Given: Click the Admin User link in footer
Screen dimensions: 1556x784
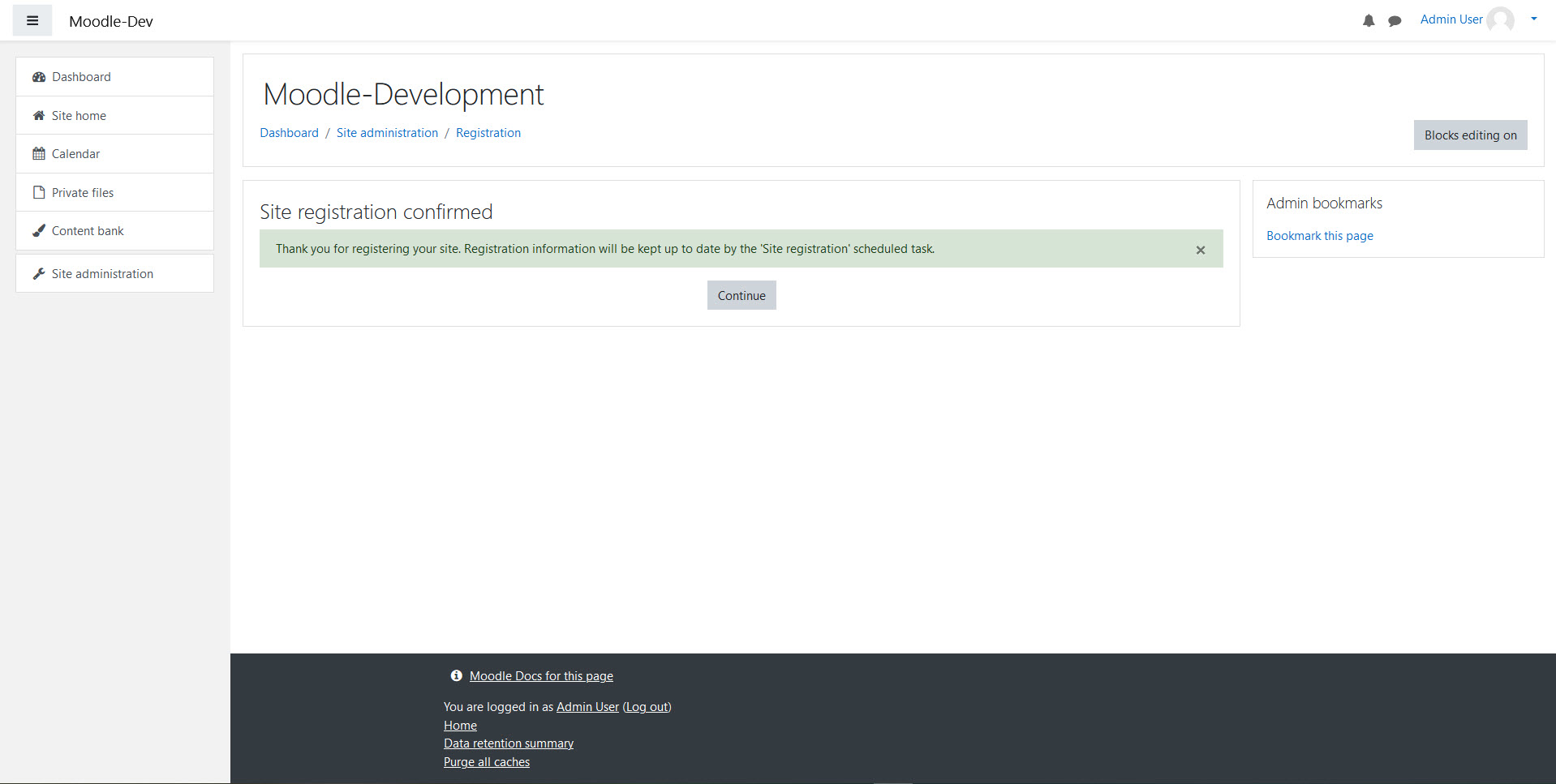Looking at the screenshot, I should pyautogui.click(x=587, y=707).
